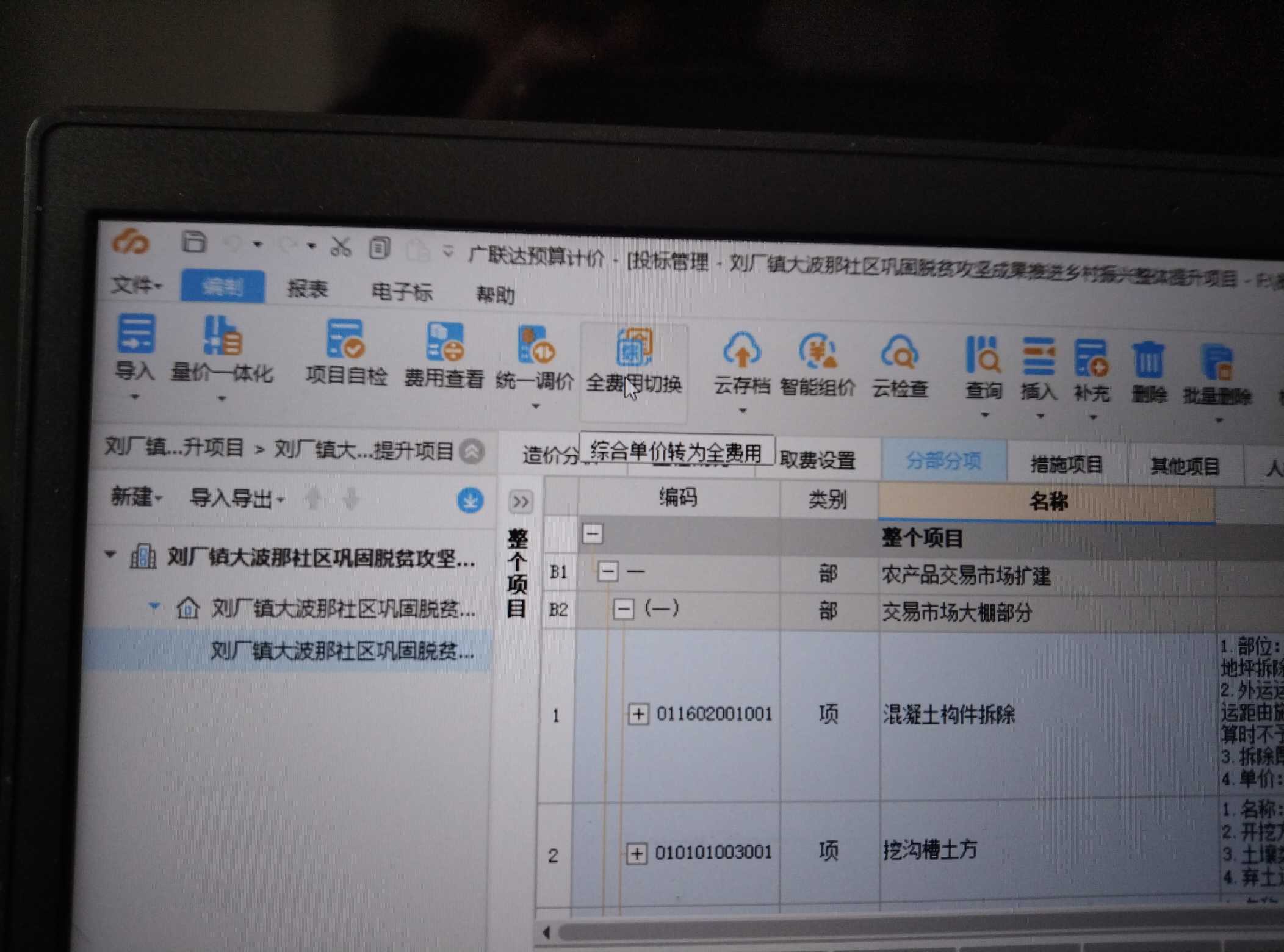This screenshot has width=1284, height=952.
Task: Select row number 1 header
Action: [x=555, y=715]
